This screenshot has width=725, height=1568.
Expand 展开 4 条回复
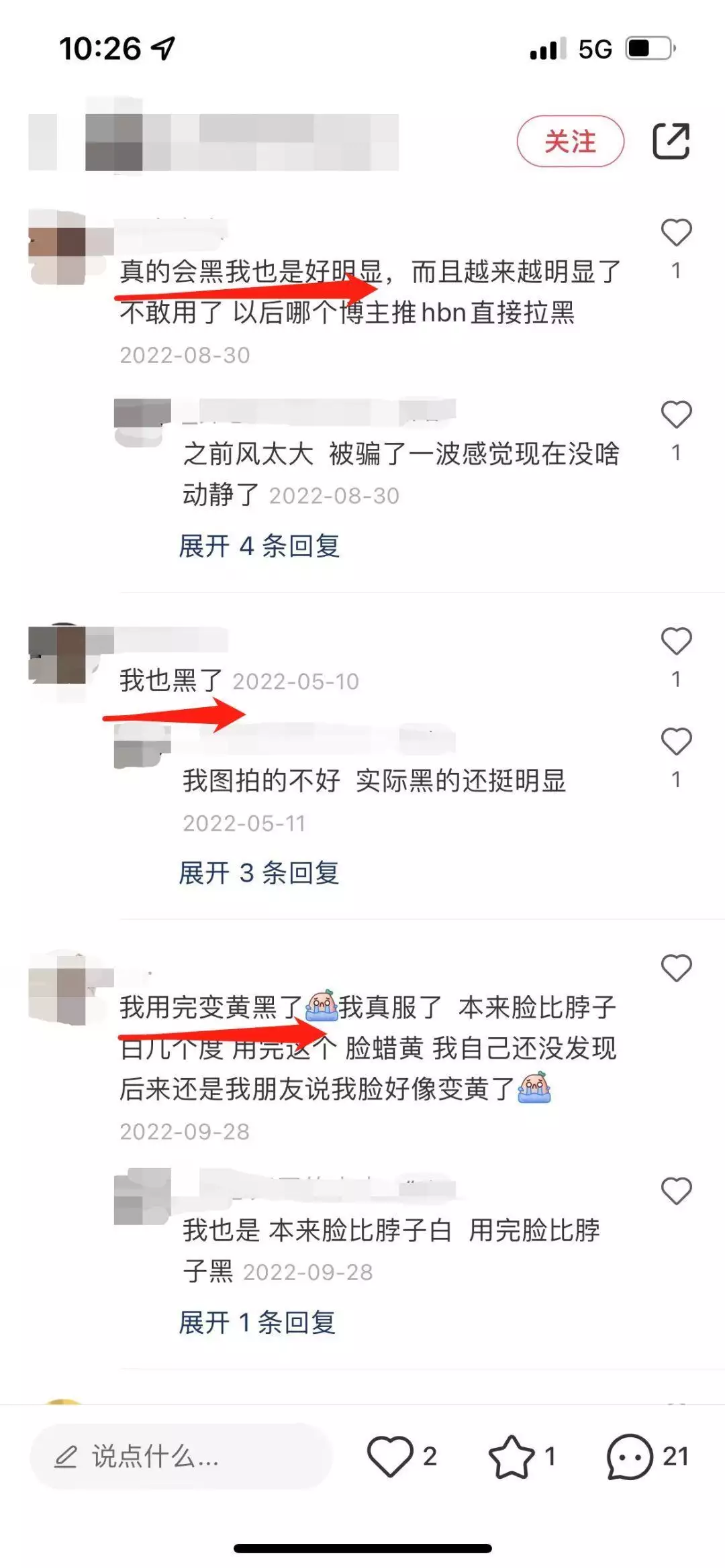(259, 545)
